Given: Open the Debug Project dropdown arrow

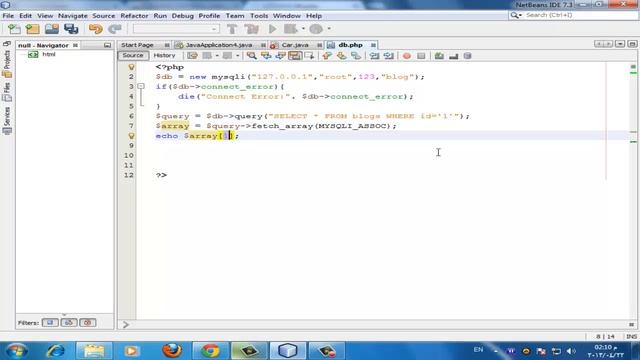Looking at the screenshot, I should click(x=303, y=29).
